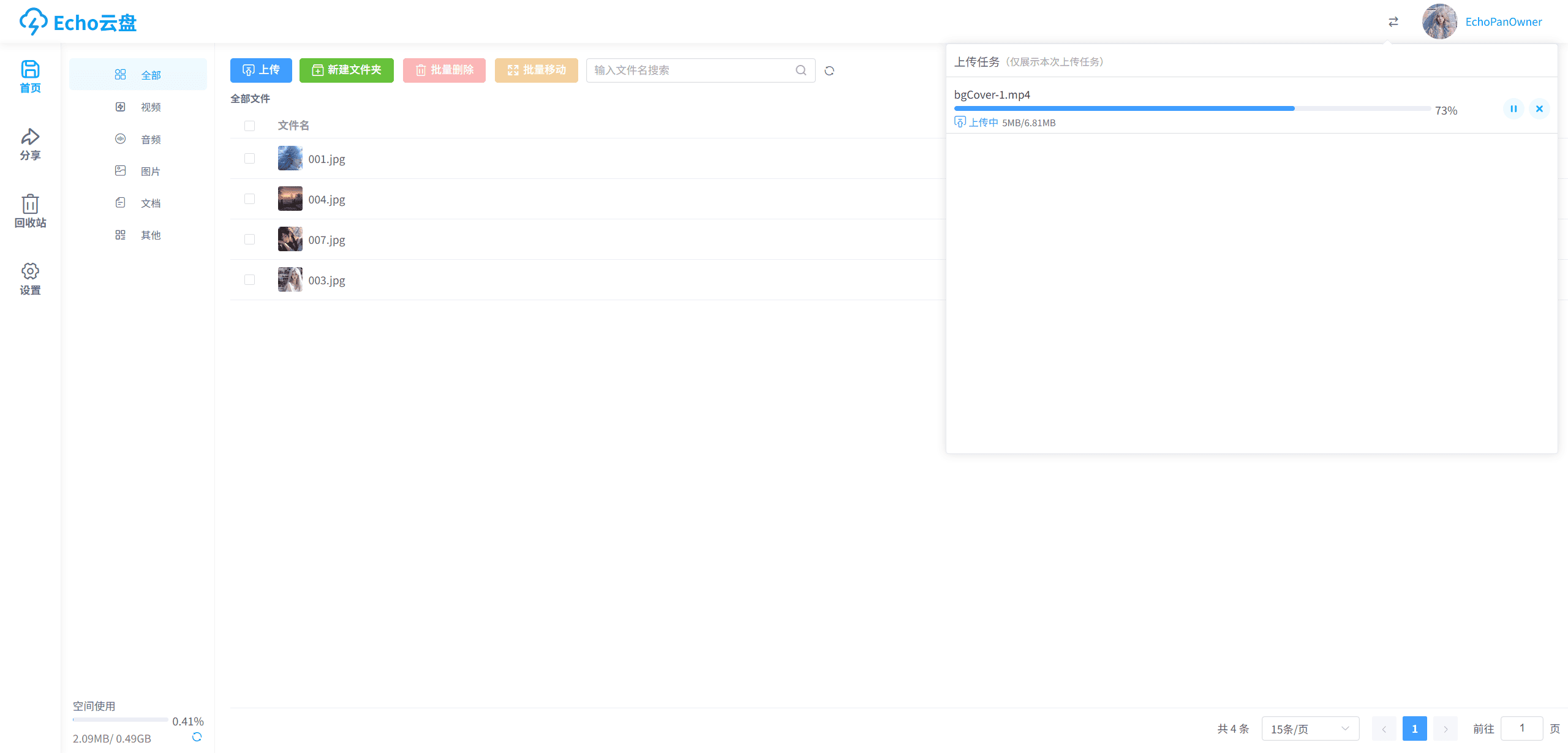This screenshot has width=1568, height=753.
Task: Open the 首页 section in the sidebar
Action: coord(30,77)
